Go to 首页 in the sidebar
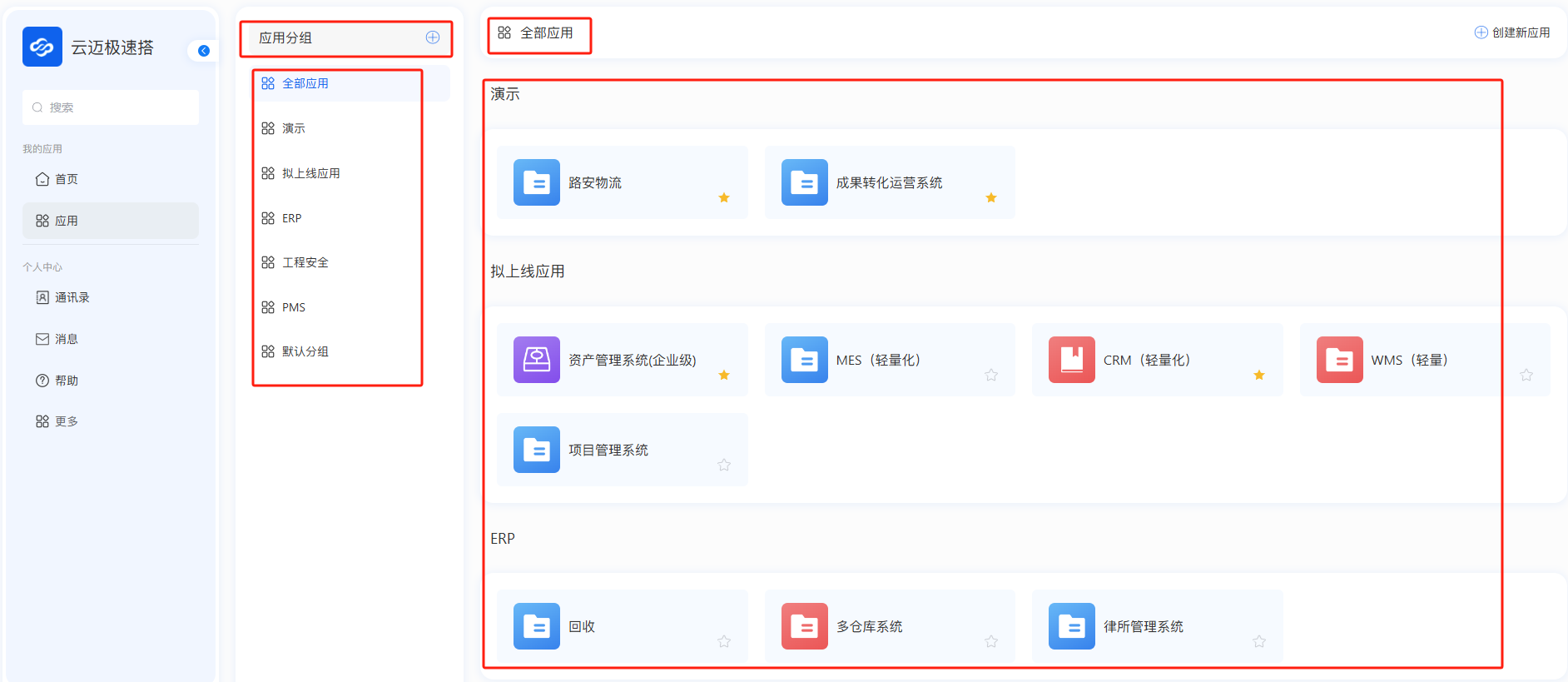The width and height of the screenshot is (1568, 682). point(67,179)
